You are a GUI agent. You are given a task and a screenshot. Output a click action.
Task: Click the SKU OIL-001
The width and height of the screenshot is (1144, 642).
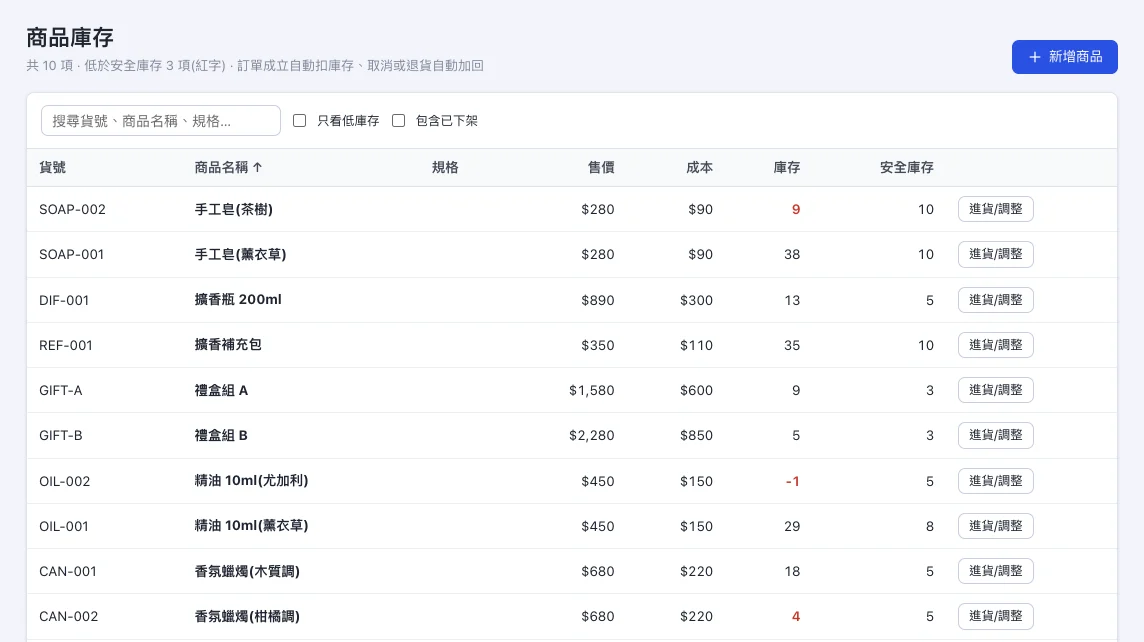coord(64,526)
